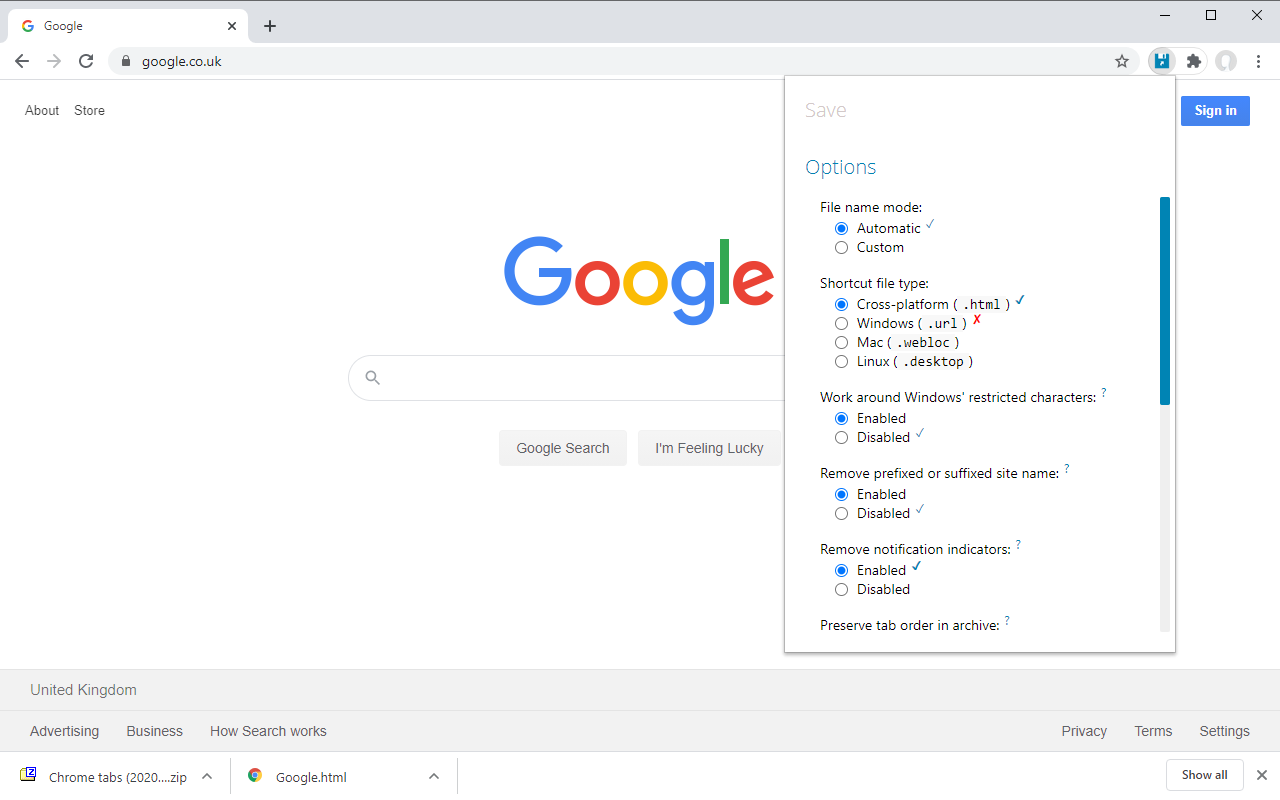Open the How Search works link
Viewport: 1280px width, 800px height.
click(268, 731)
